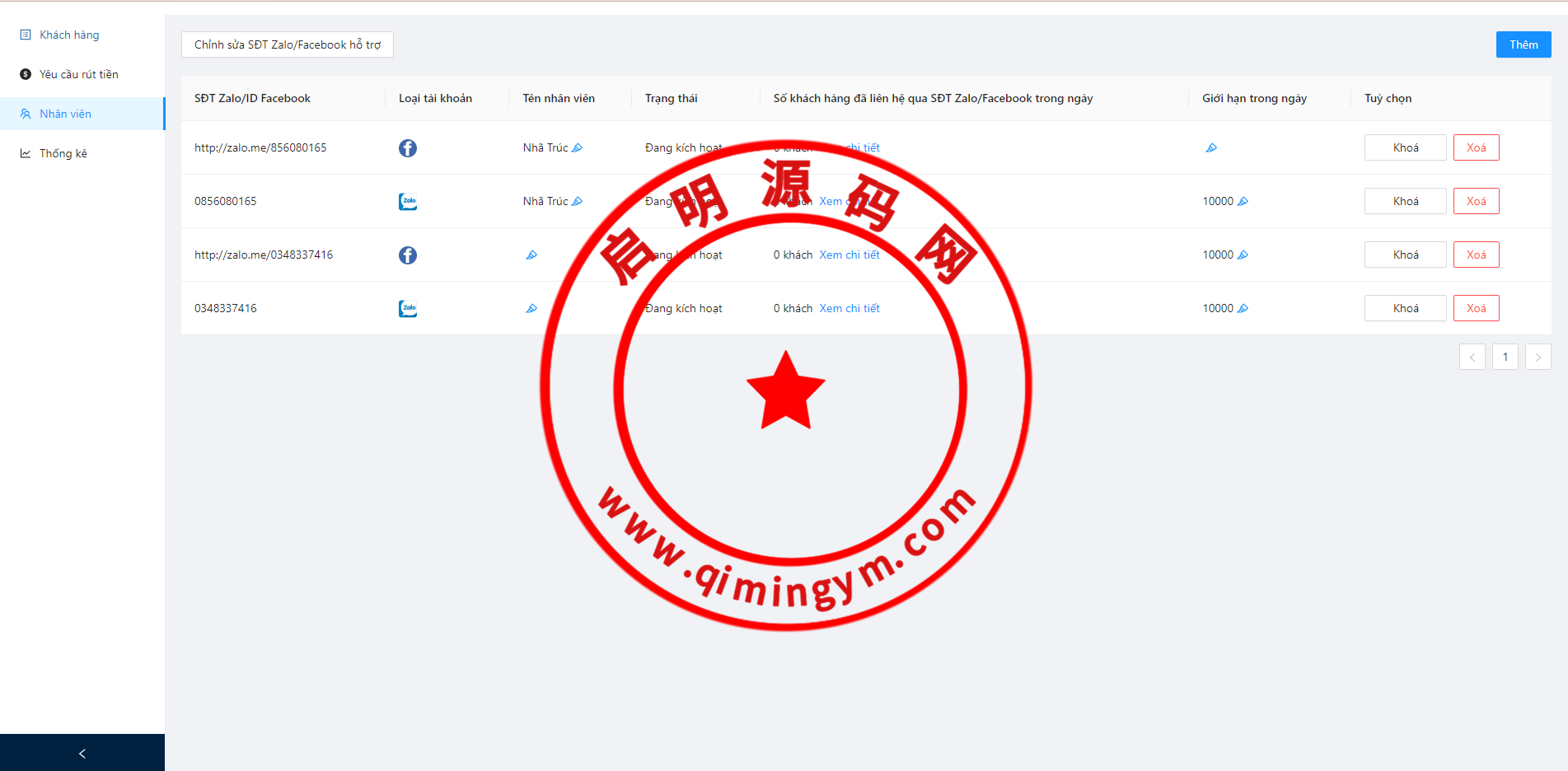Edit empty staff name for 0348337416
Image resolution: width=1568 pixels, height=771 pixels.
(x=531, y=309)
